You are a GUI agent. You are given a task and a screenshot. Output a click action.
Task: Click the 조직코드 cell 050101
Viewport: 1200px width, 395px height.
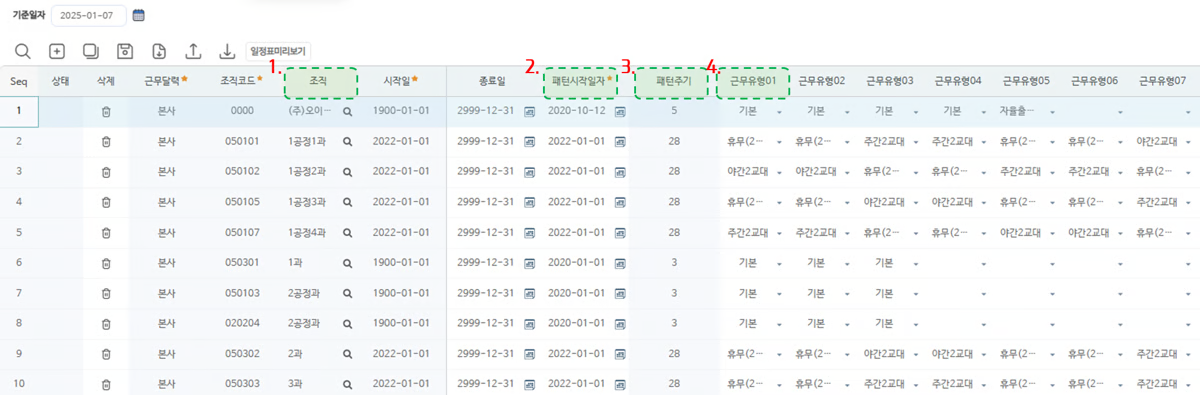pos(242,142)
